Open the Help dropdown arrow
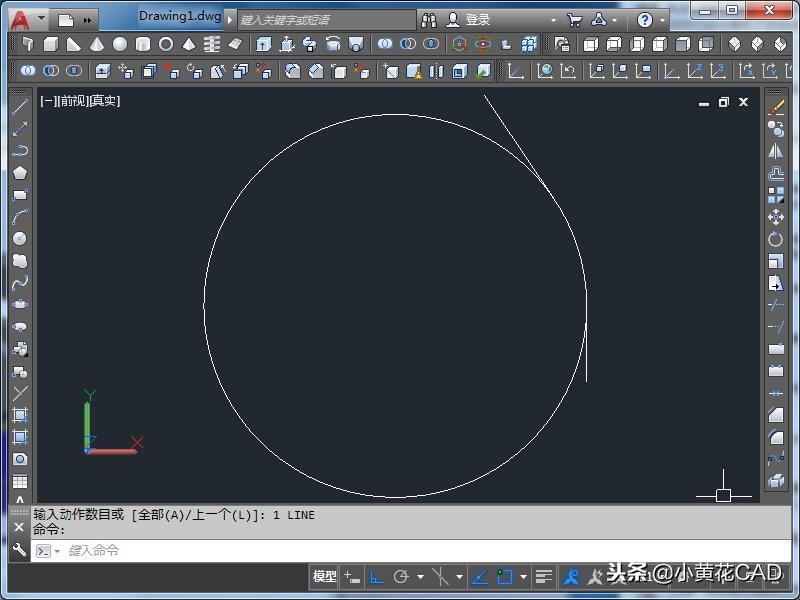 662,20
